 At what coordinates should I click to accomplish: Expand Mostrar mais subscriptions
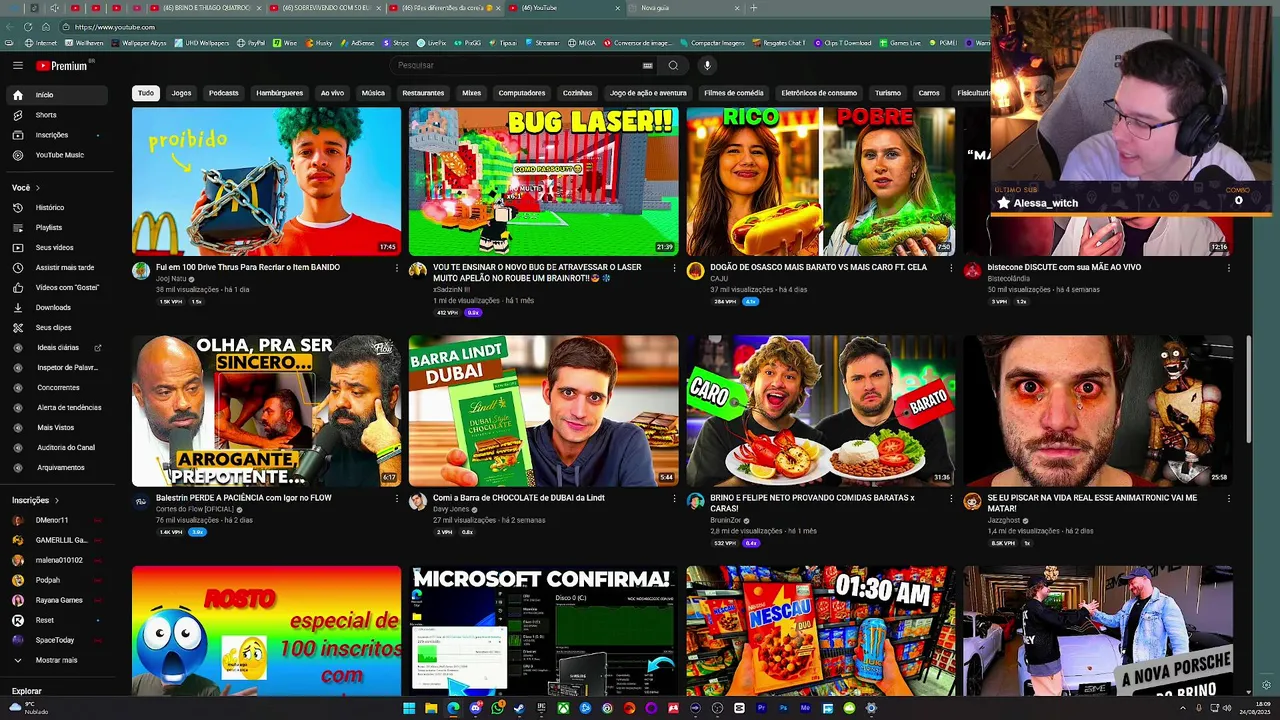pos(56,660)
